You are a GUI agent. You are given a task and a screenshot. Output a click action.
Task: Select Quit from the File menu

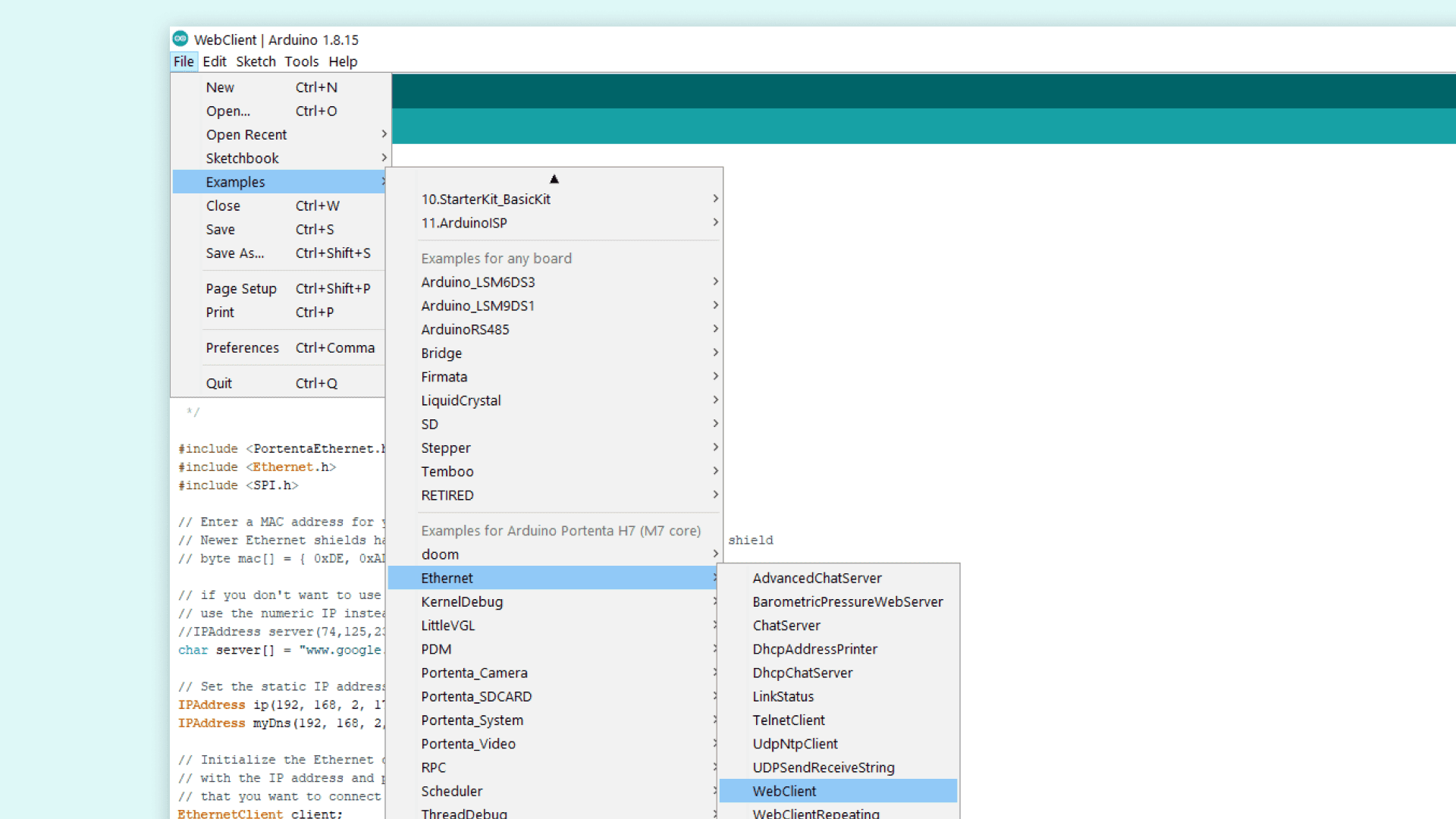(x=219, y=383)
